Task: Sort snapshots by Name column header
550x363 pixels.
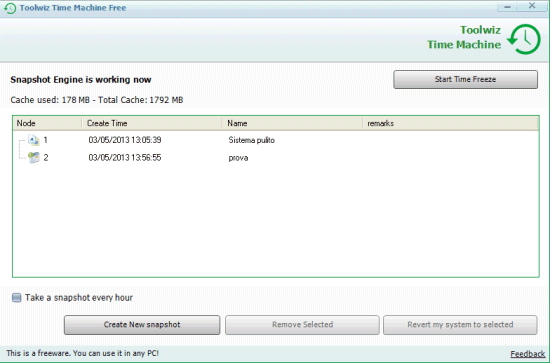Action: pyautogui.click(x=292, y=123)
